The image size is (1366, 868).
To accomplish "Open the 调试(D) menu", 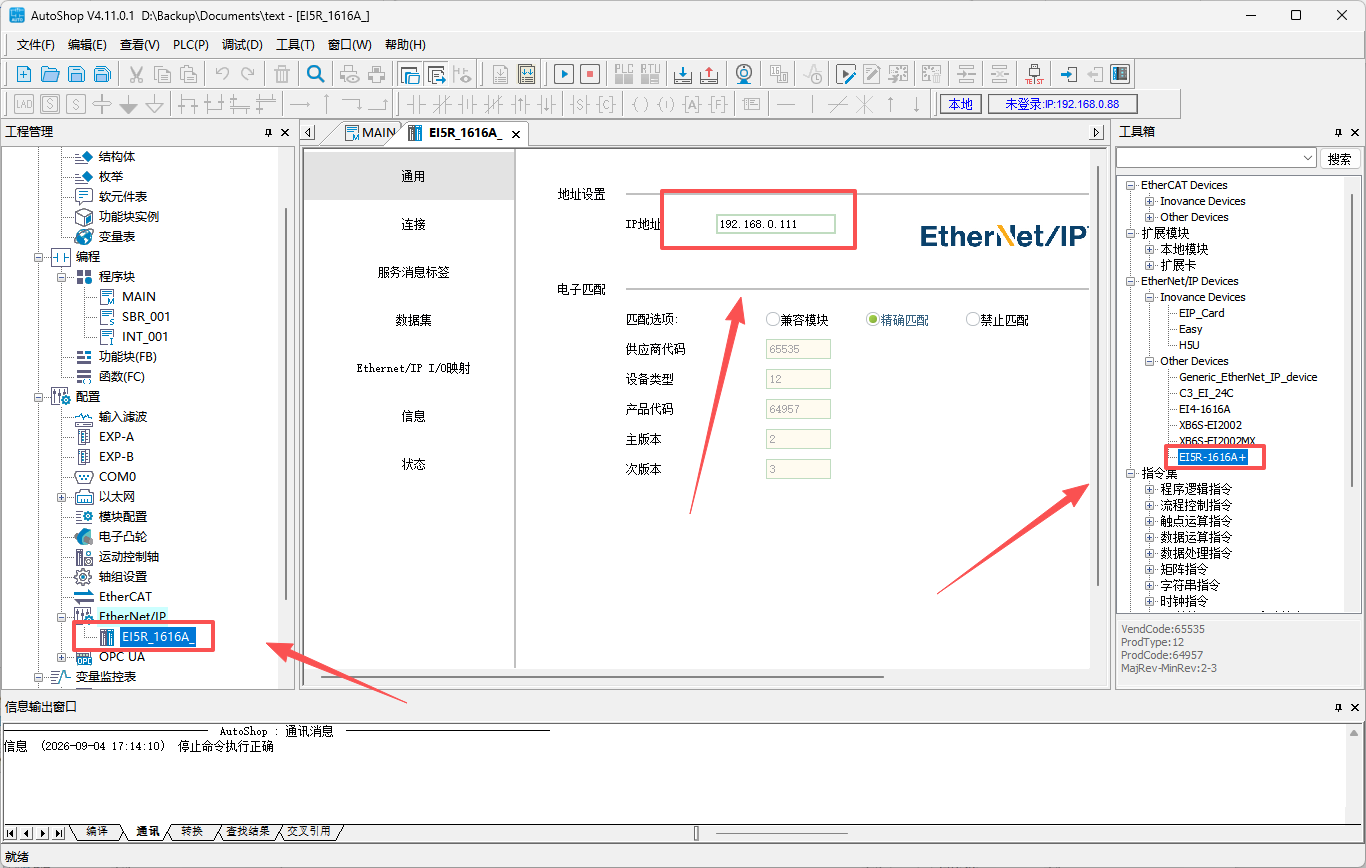I will pos(242,45).
